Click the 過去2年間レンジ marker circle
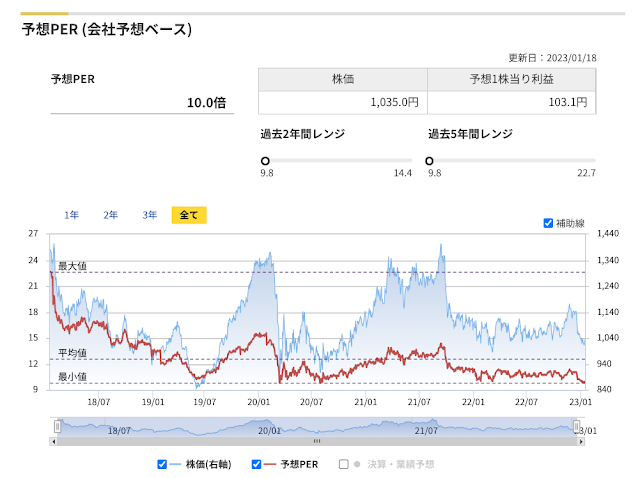The width and height of the screenshot is (640, 478). point(265,161)
